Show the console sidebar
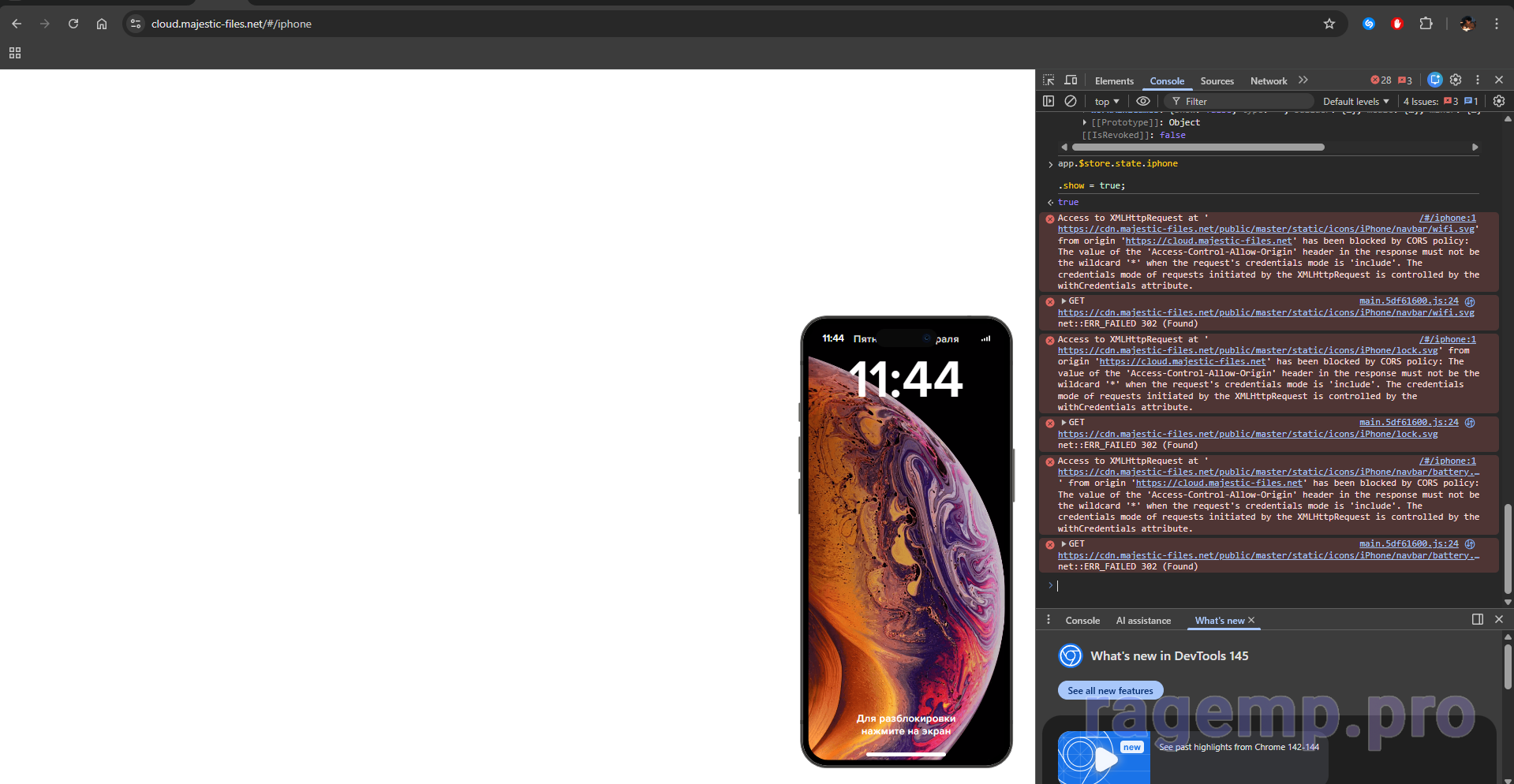Screen dimensions: 1514x784 tap(1049, 101)
